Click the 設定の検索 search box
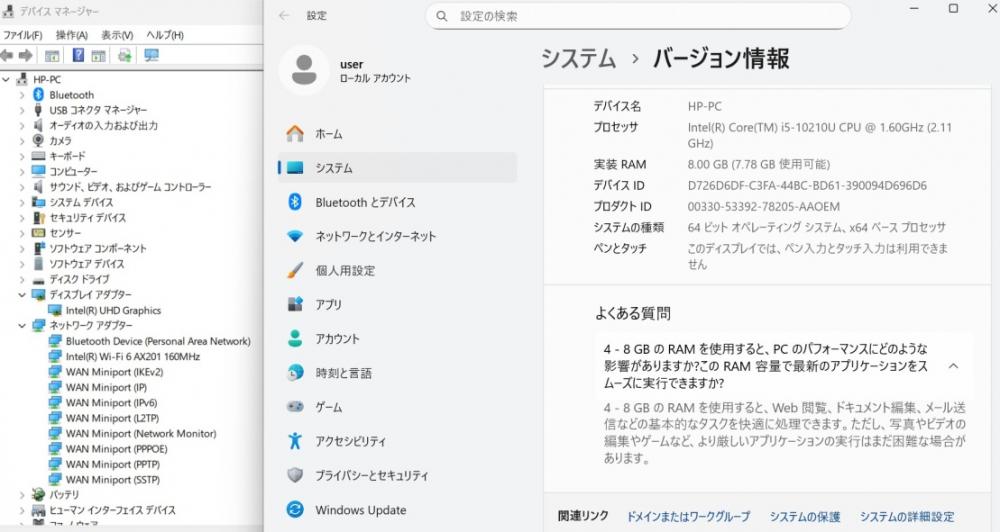The height and width of the screenshot is (532, 1000). point(638,16)
